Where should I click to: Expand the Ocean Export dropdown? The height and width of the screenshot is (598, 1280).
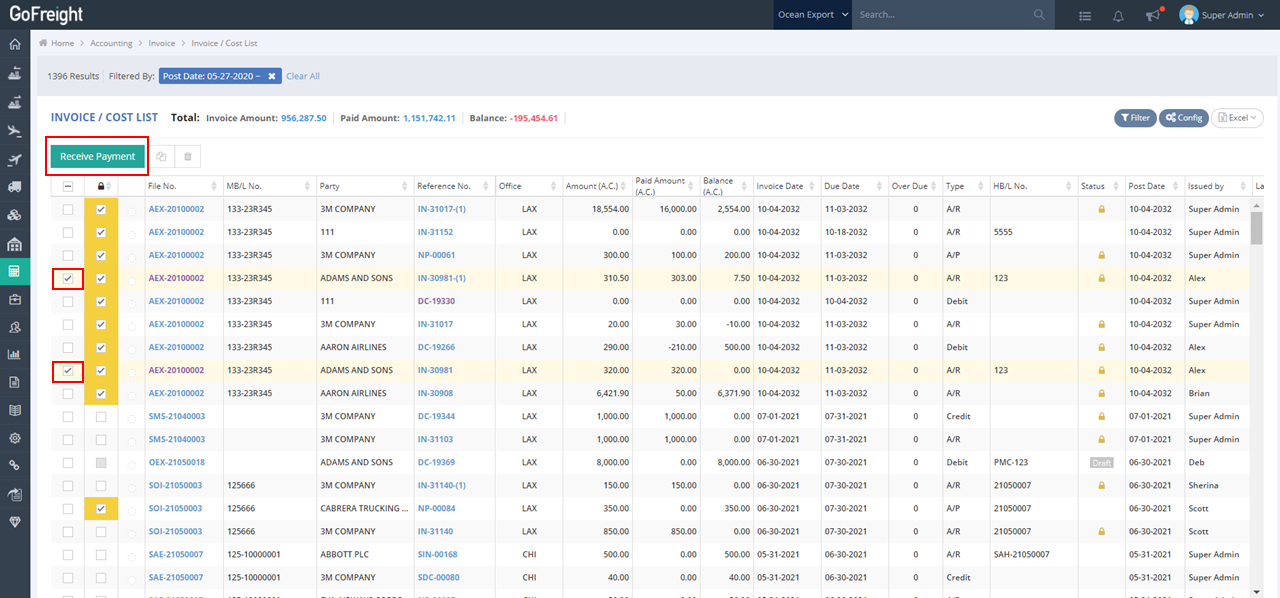(x=813, y=15)
